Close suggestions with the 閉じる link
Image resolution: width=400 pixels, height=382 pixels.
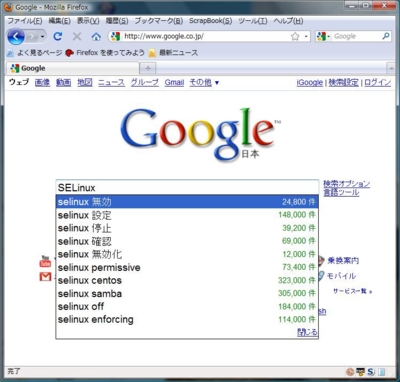pyautogui.click(x=307, y=332)
